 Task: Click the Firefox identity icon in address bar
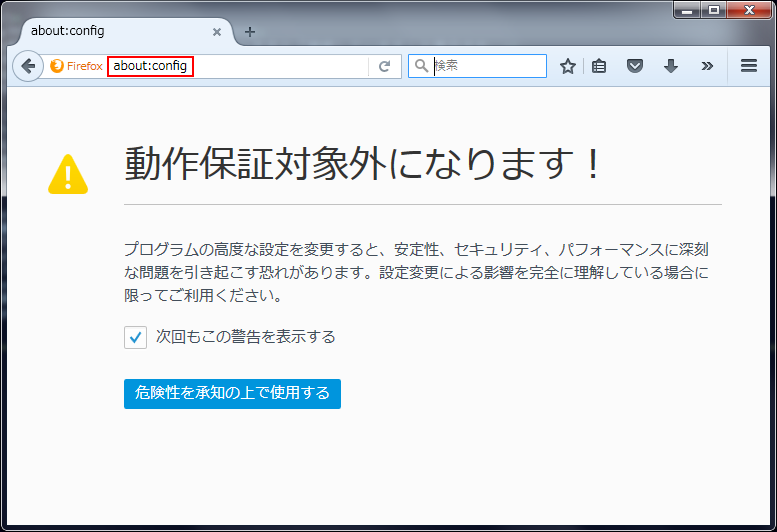point(76,66)
